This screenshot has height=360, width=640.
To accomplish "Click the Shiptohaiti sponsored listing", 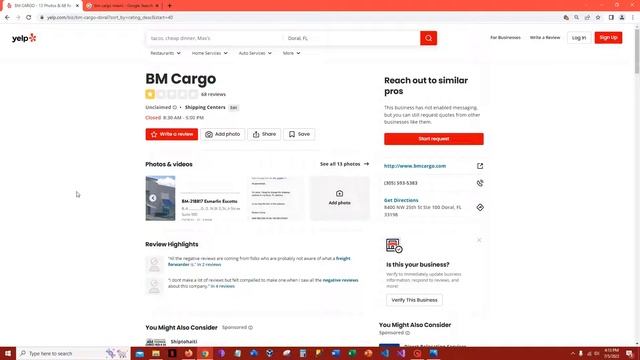I will (184, 342).
